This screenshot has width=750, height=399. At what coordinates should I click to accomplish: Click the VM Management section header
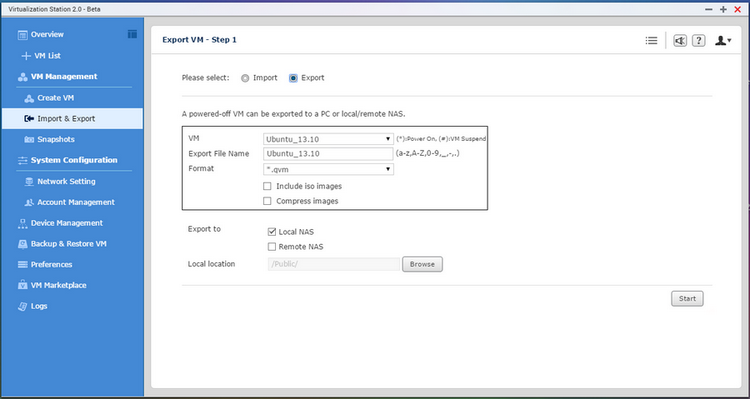coord(64,77)
